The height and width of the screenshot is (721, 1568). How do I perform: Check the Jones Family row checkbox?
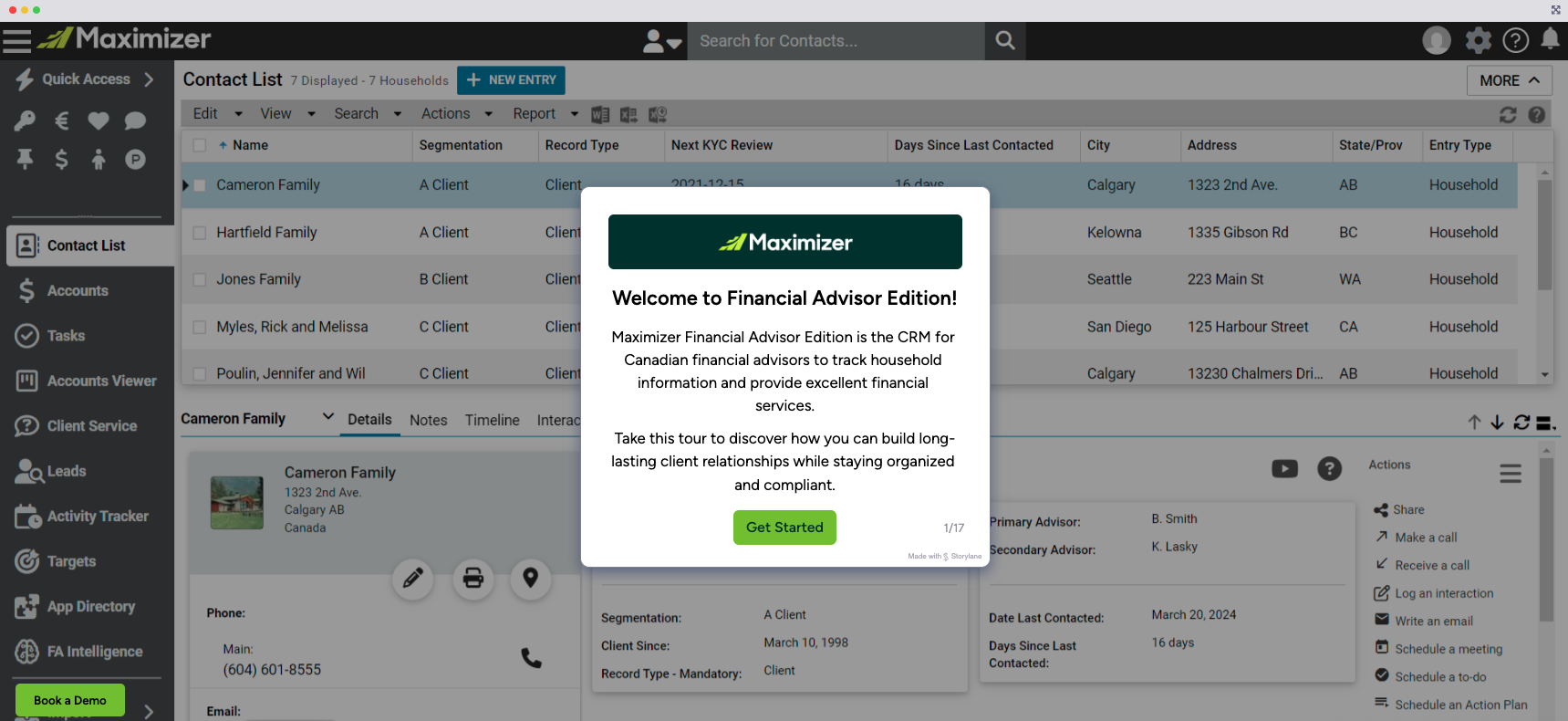tap(200, 280)
